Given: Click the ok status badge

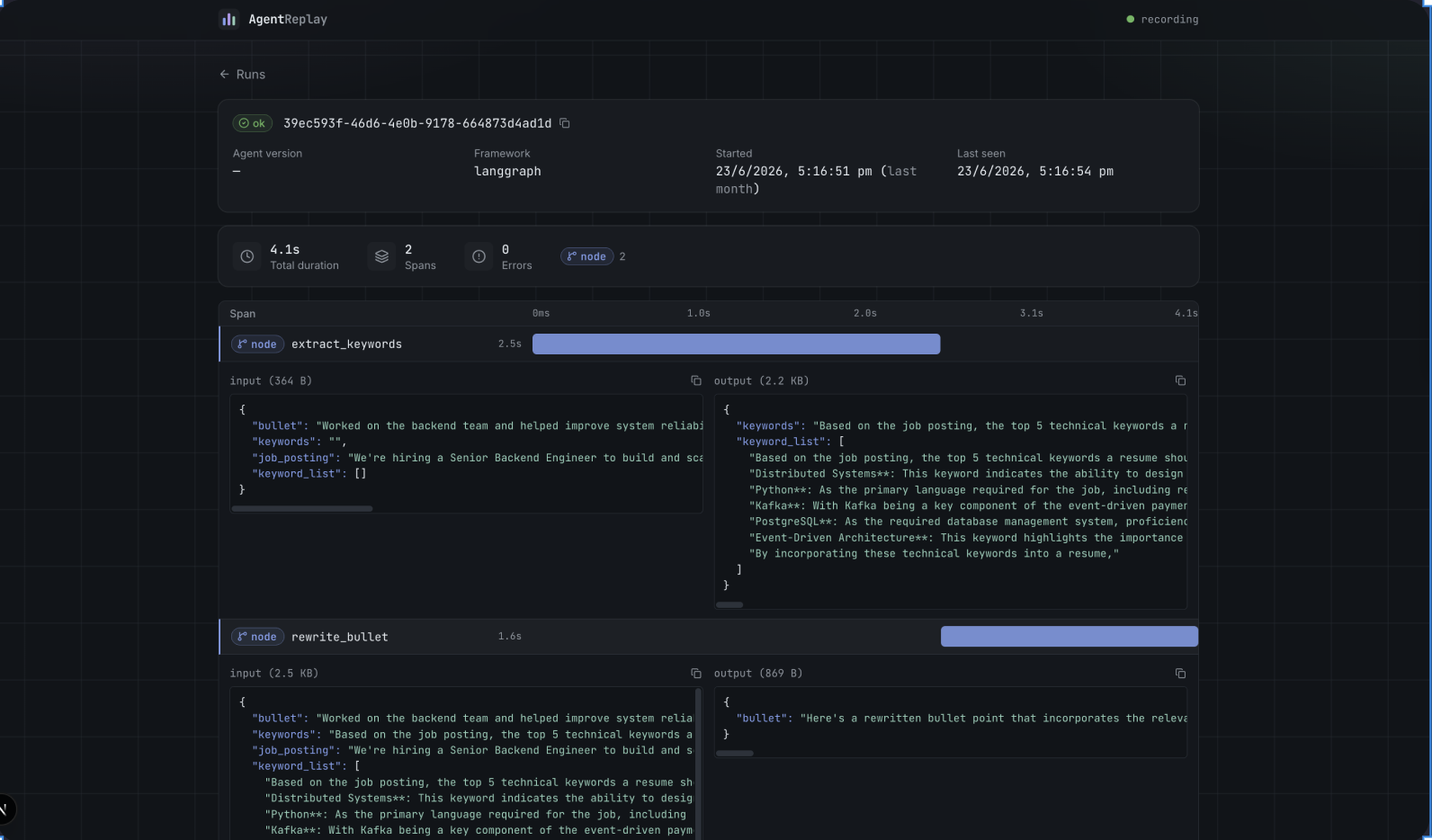Looking at the screenshot, I should [x=252, y=123].
